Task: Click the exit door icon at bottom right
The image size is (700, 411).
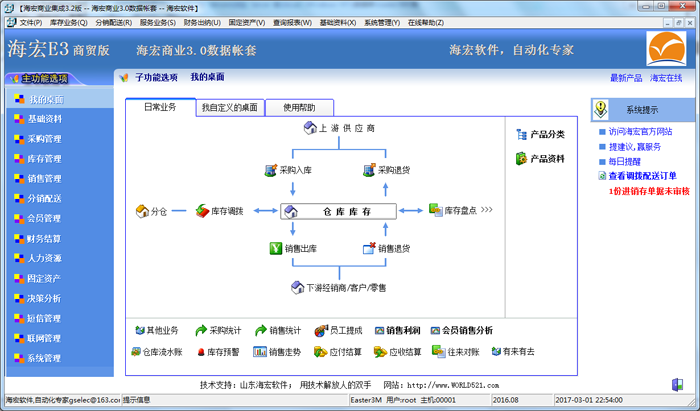Action: [677, 385]
